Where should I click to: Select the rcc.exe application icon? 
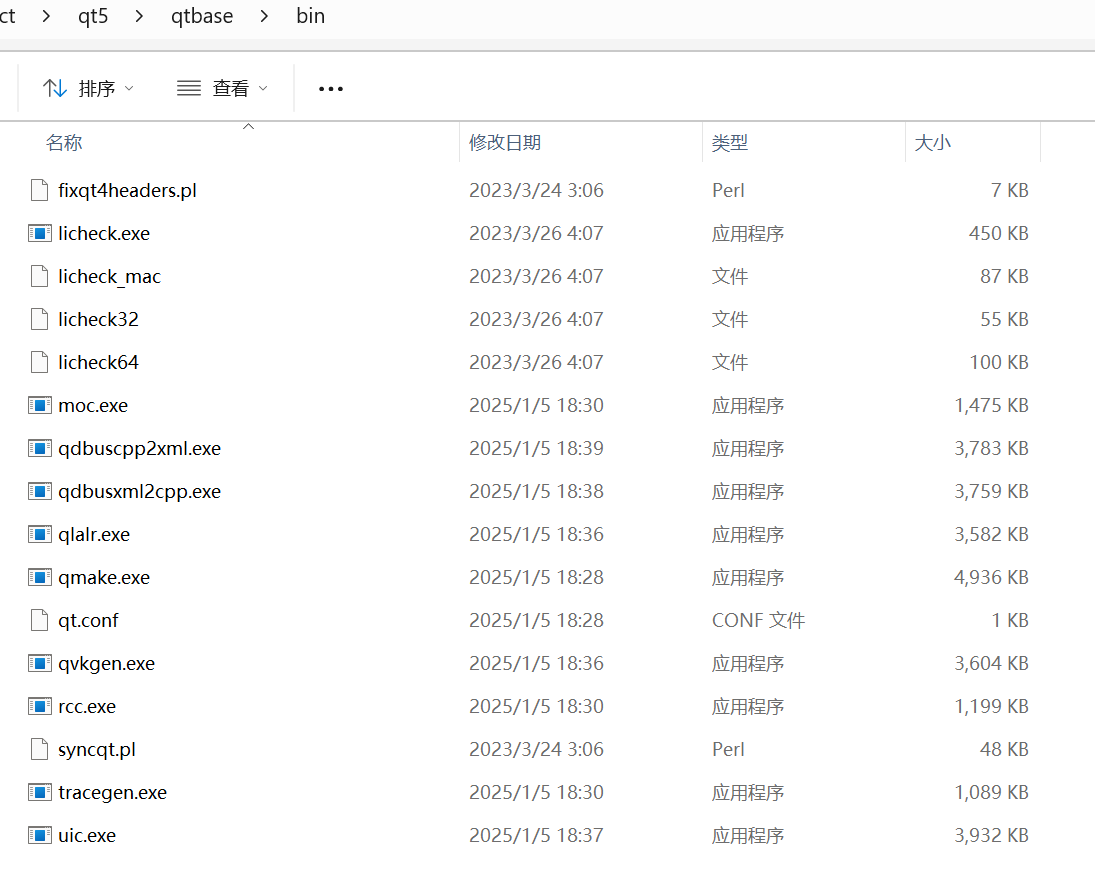[x=40, y=707]
